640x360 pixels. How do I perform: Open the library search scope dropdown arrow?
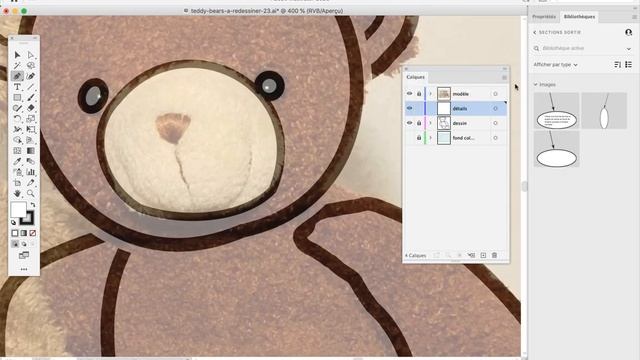tap(629, 49)
